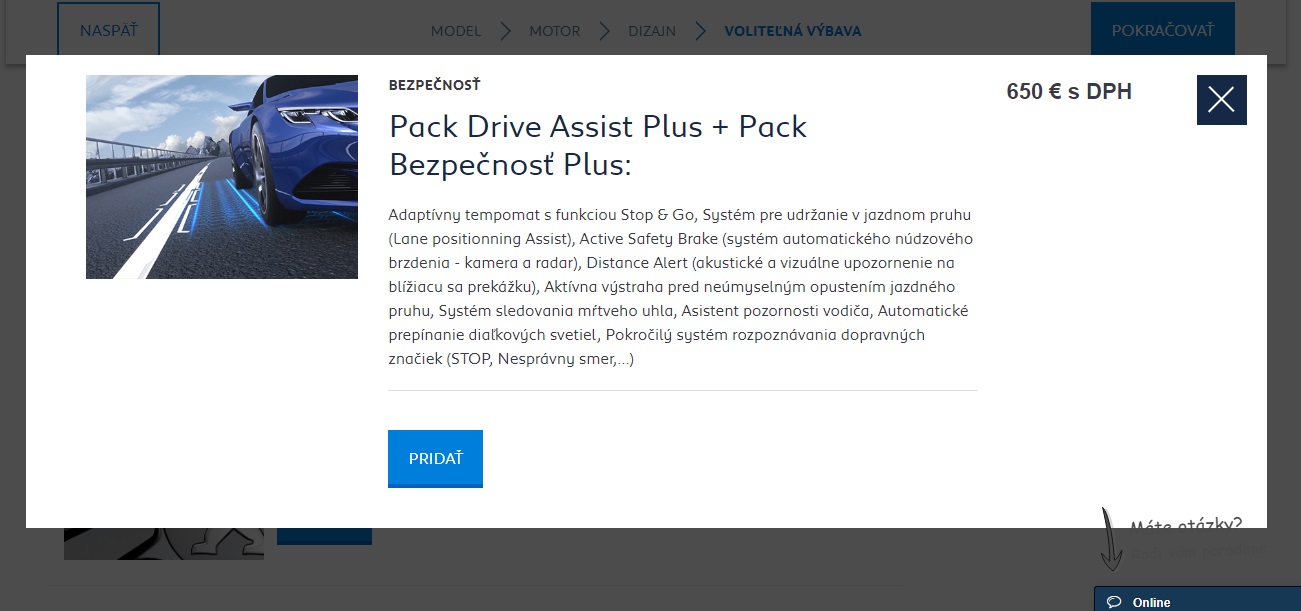
Task: Click the Máte otázky? handwritten note
Action: click(x=1186, y=526)
